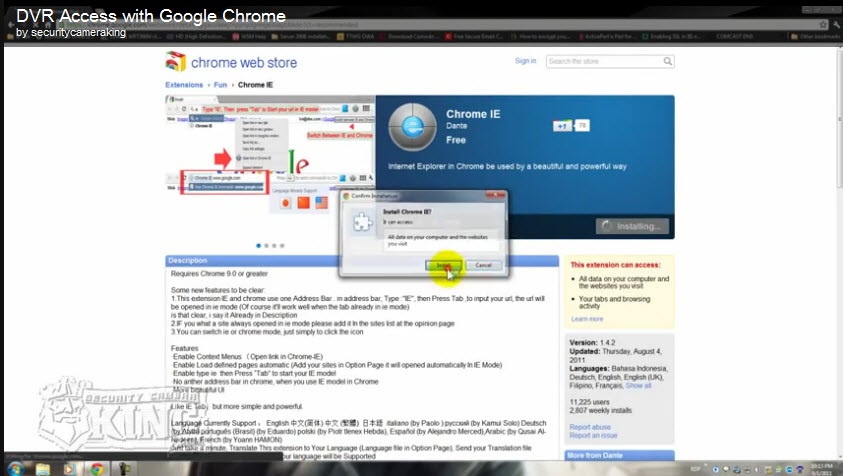The width and height of the screenshot is (843, 476).
Task: Click the puzzle piece icon in install dialog
Action: coord(363,222)
